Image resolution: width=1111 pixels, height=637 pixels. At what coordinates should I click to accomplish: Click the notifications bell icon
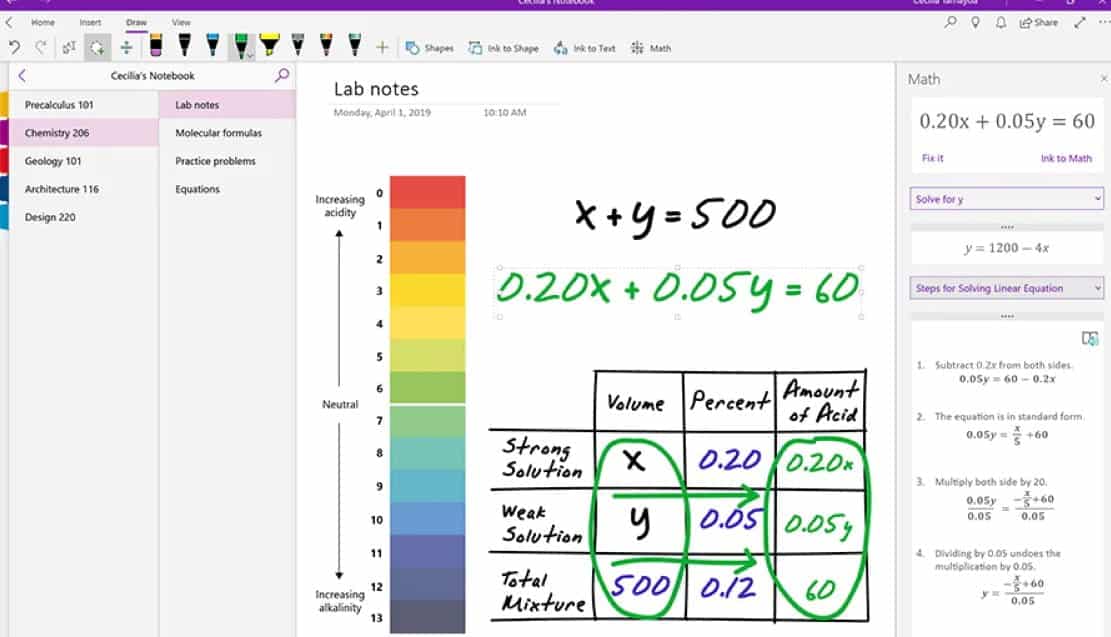[1000, 21]
